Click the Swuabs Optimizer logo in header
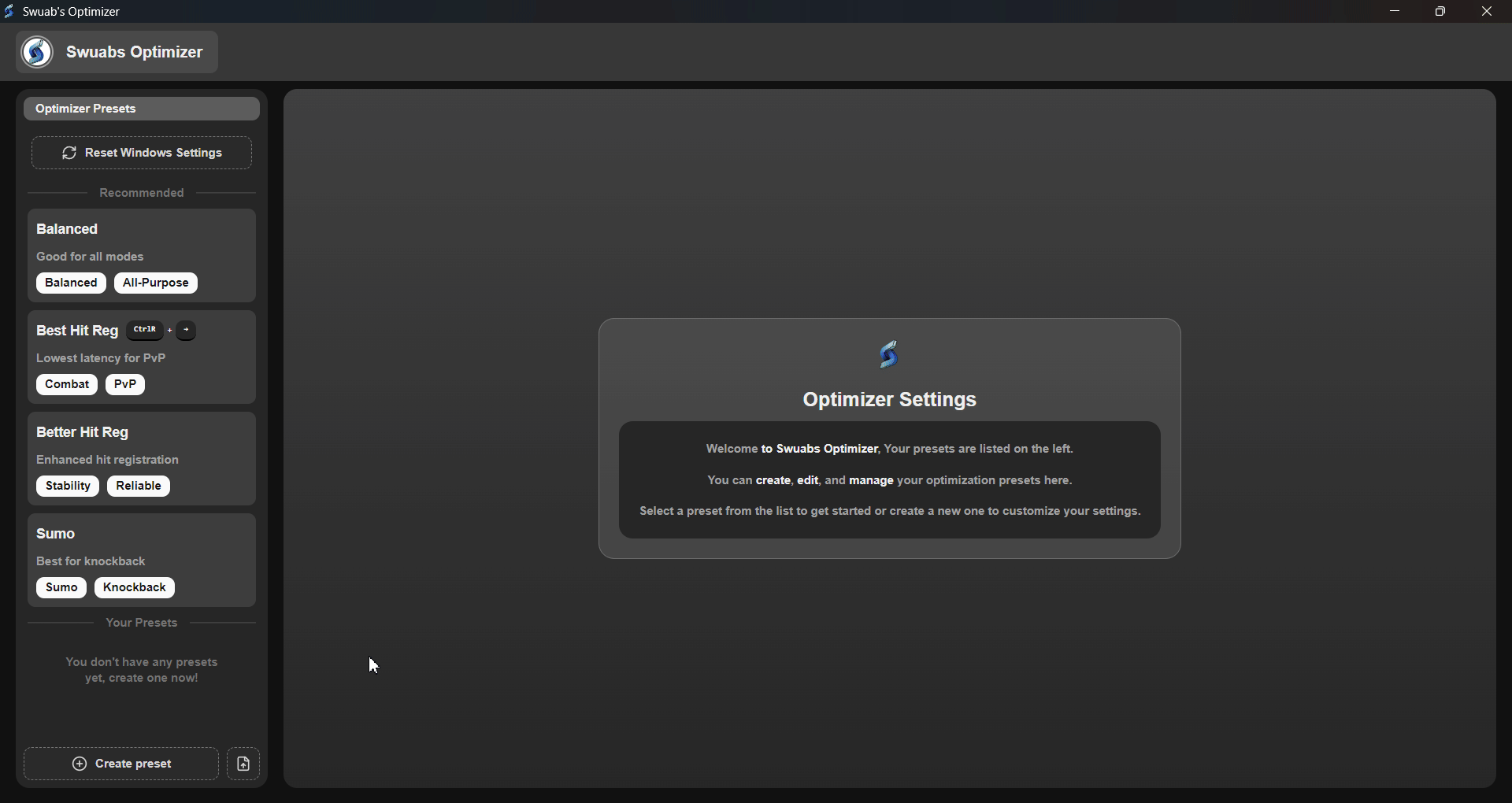The width and height of the screenshot is (1512, 803). pyautogui.click(x=38, y=52)
